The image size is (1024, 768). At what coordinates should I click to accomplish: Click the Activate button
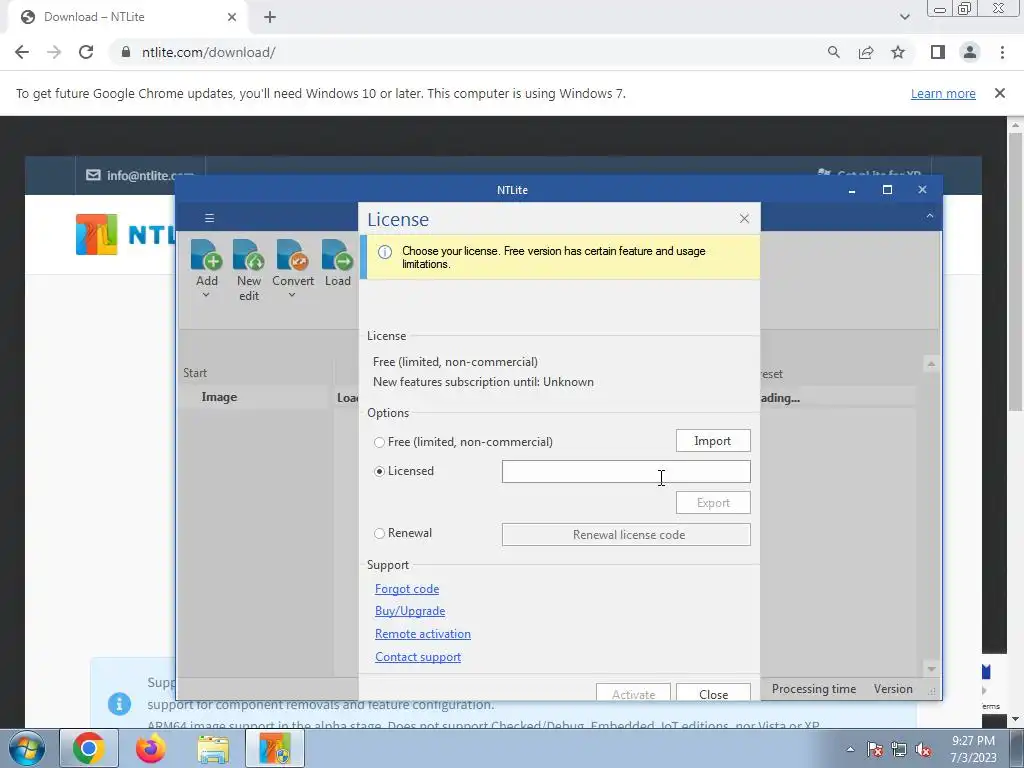(x=633, y=693)
